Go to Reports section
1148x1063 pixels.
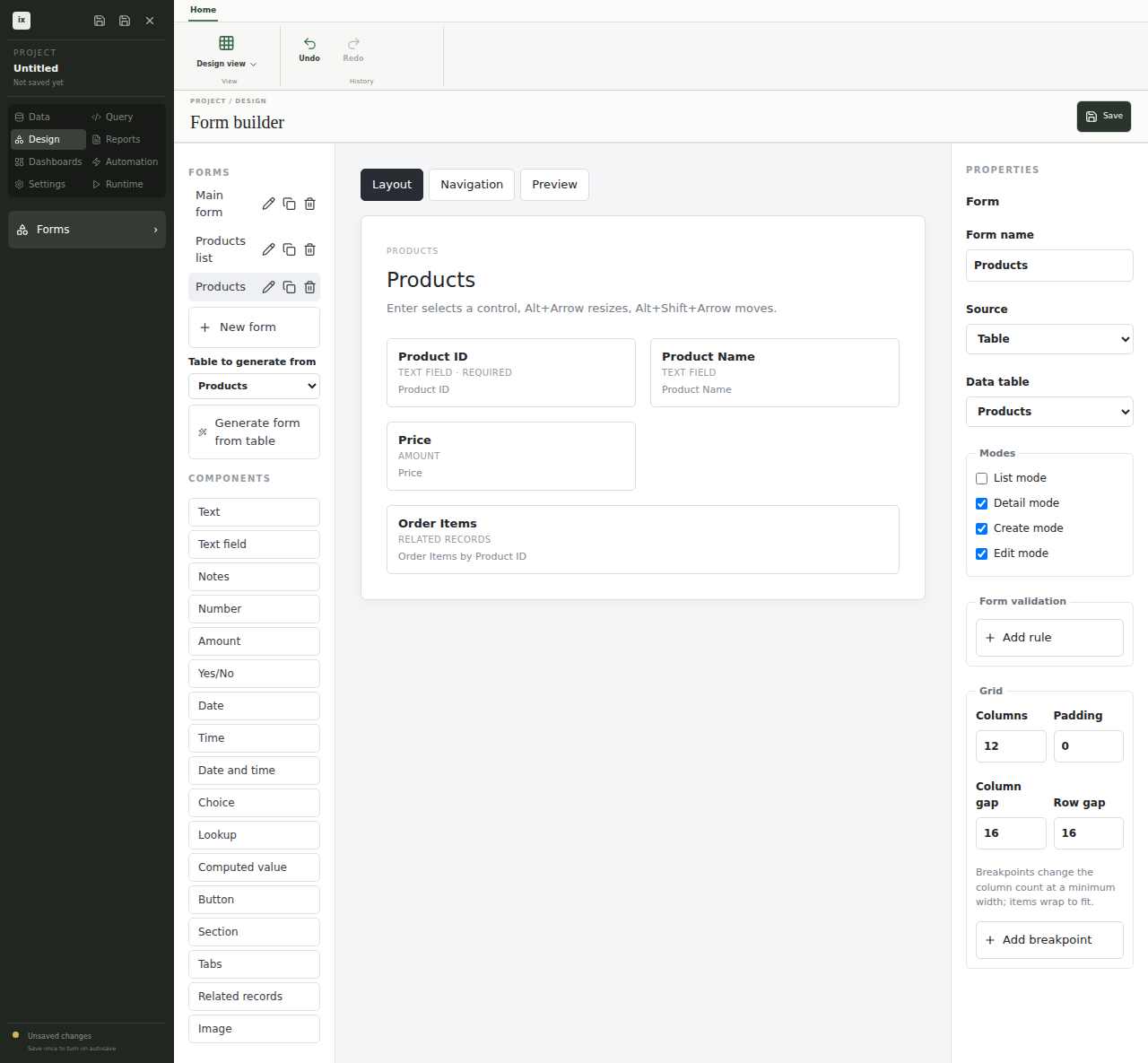126,139
